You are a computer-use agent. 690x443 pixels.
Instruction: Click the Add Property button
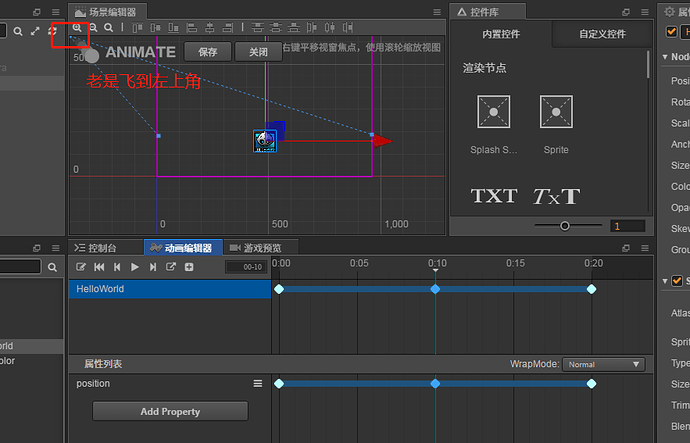pyautogui.click(x=170, y=411)
